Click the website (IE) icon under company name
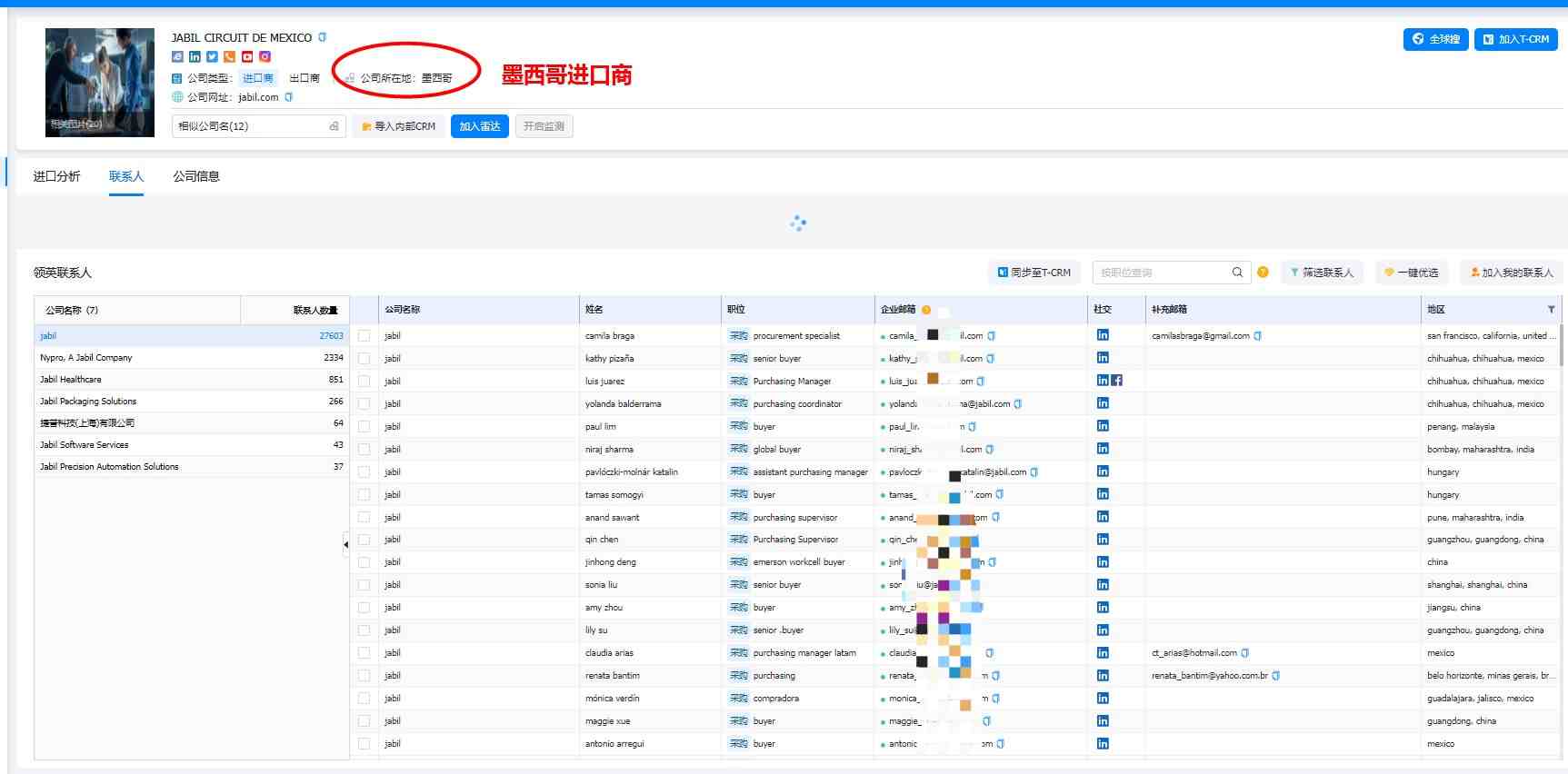The width and height of the screenshot is (1568, 774). (177, 56)
